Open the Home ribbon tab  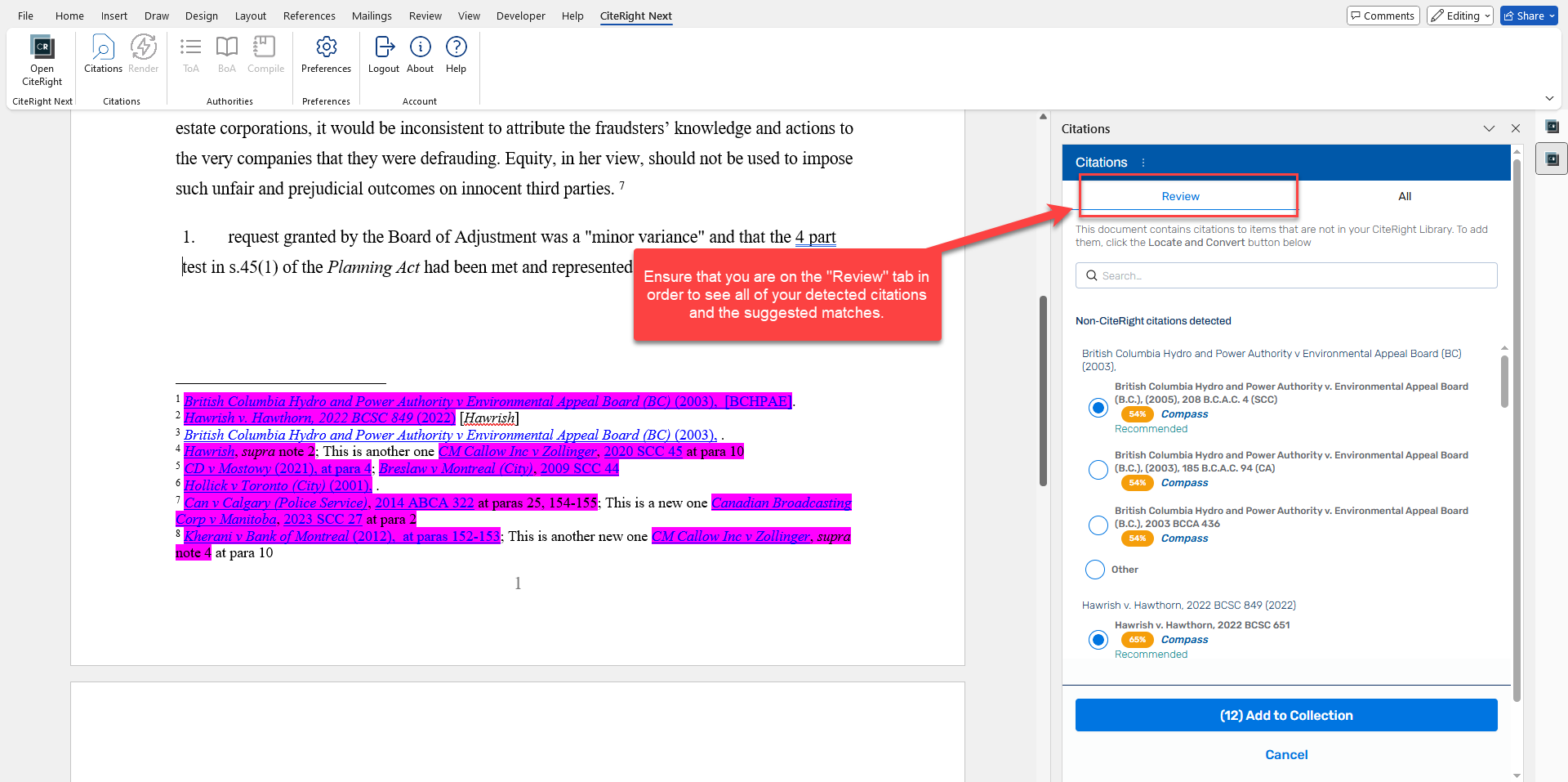coord(69,16)
